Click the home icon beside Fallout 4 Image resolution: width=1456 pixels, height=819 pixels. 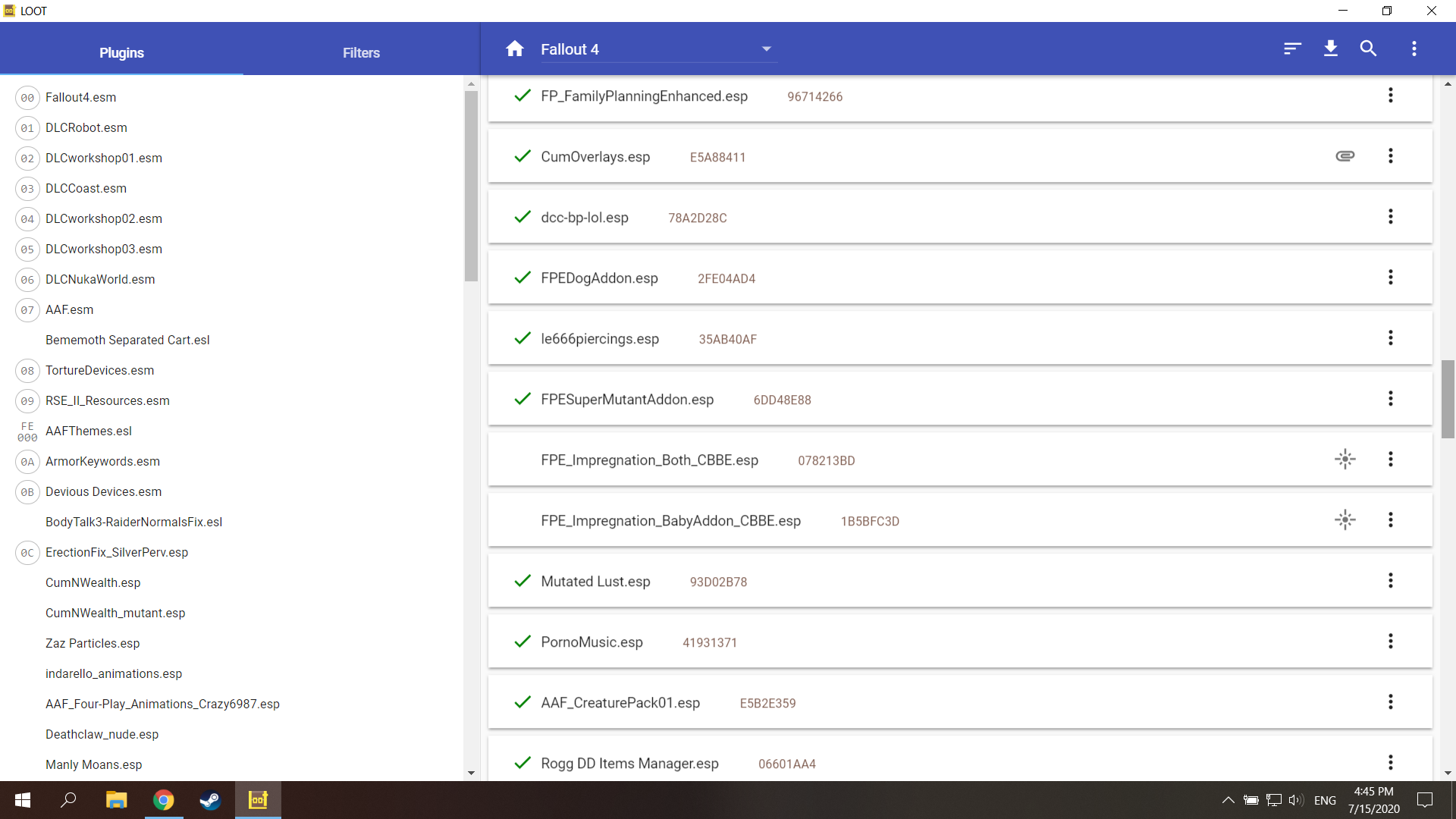click(x=515, y=49)
